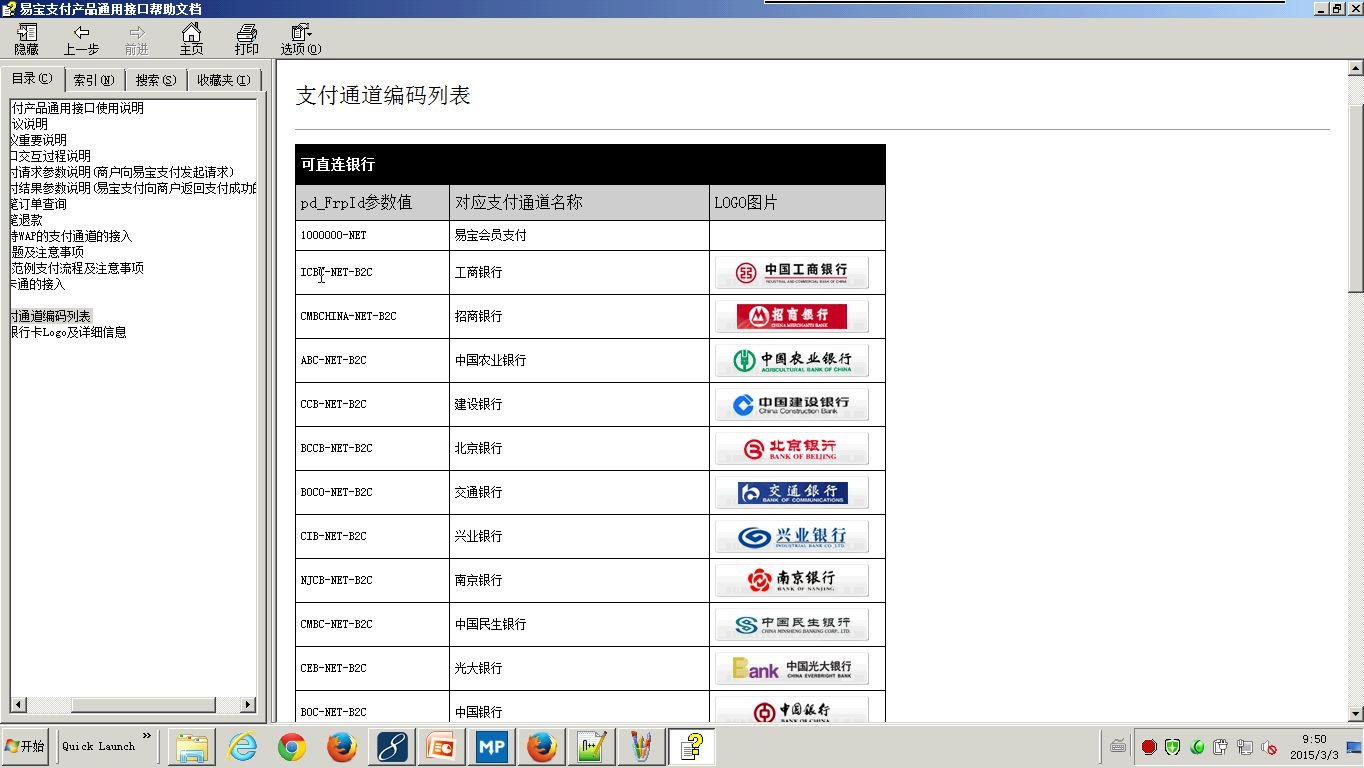This screenshot has width=1364, height=768.
Task: Click the 招商银行 logo image
Action: (x=792, y=316)
